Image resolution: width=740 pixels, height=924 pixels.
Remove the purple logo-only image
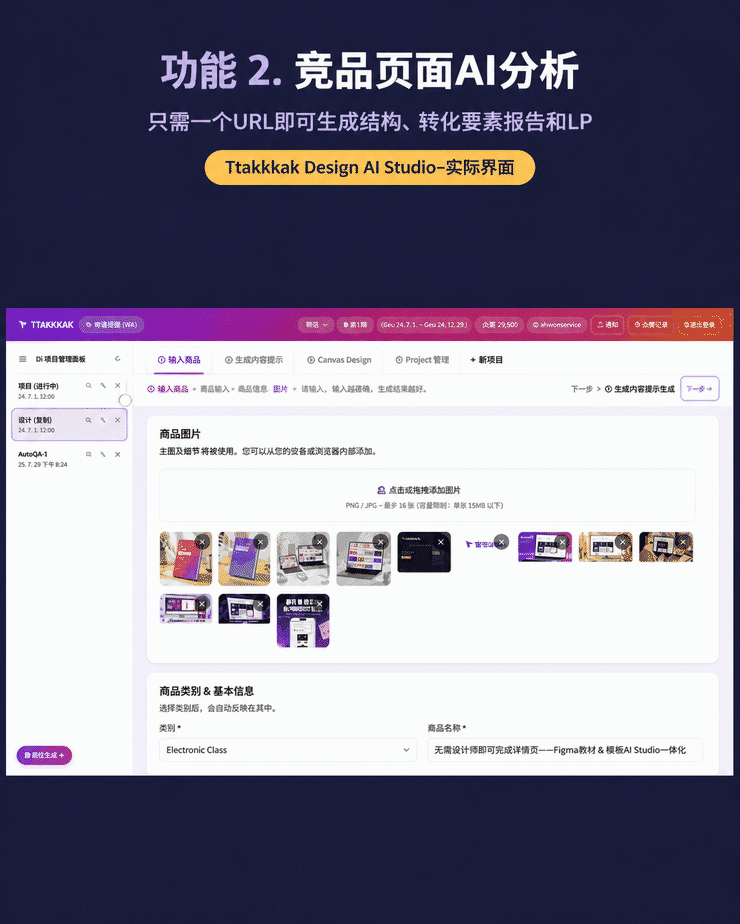tap(501, 542)
